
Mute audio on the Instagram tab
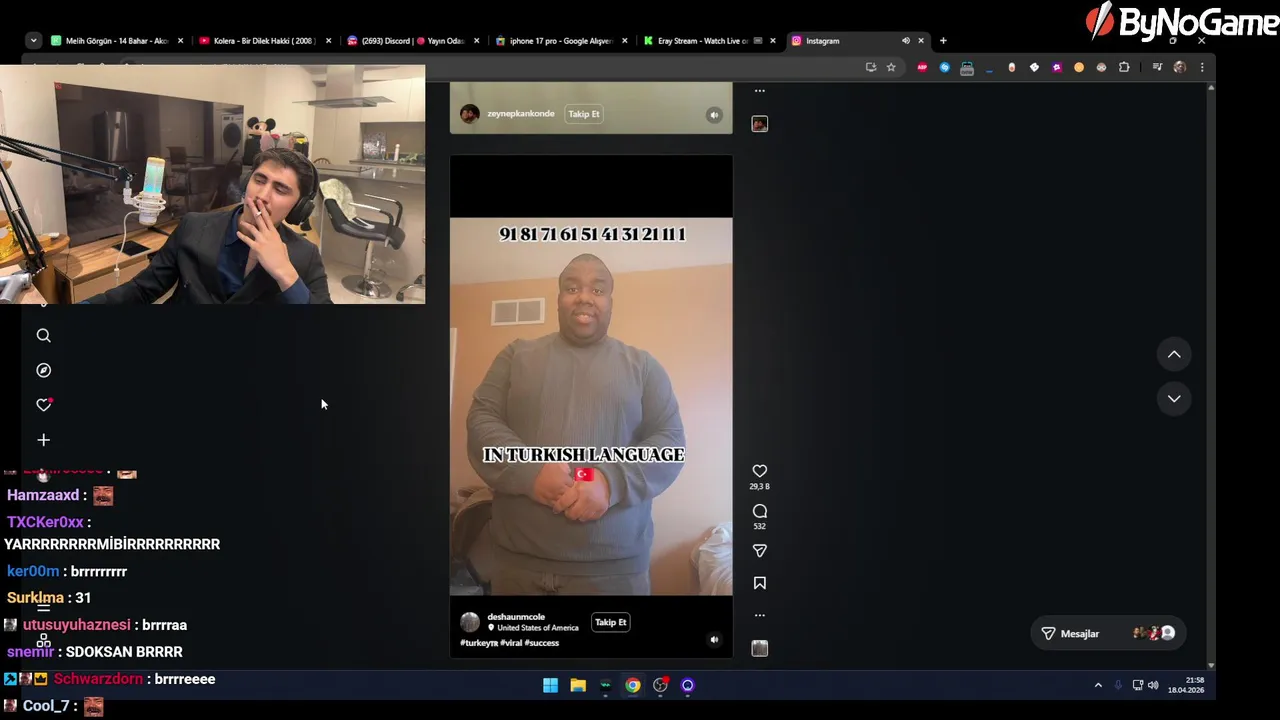906,41
